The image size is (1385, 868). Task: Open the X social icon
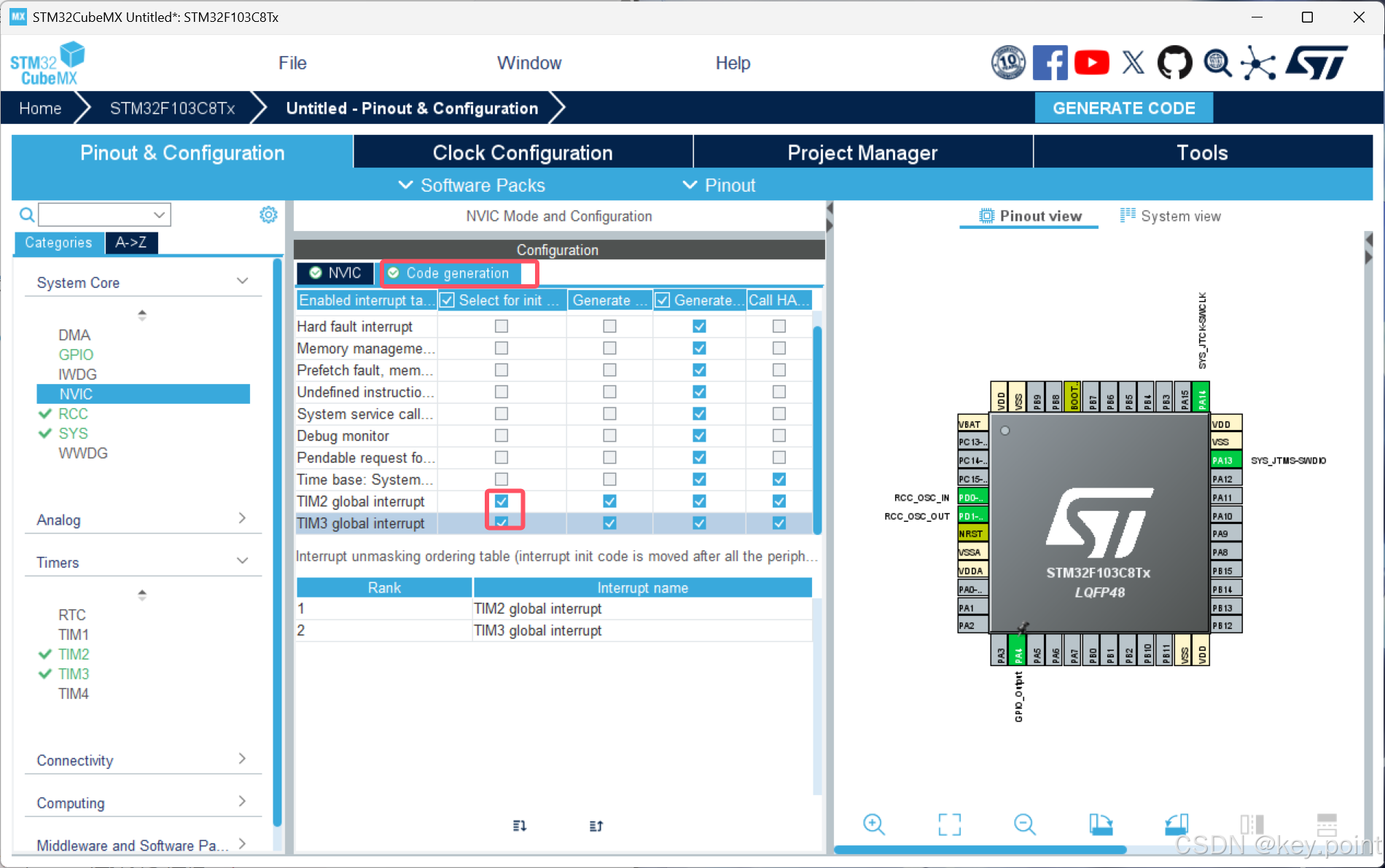tap(1133, 63)
